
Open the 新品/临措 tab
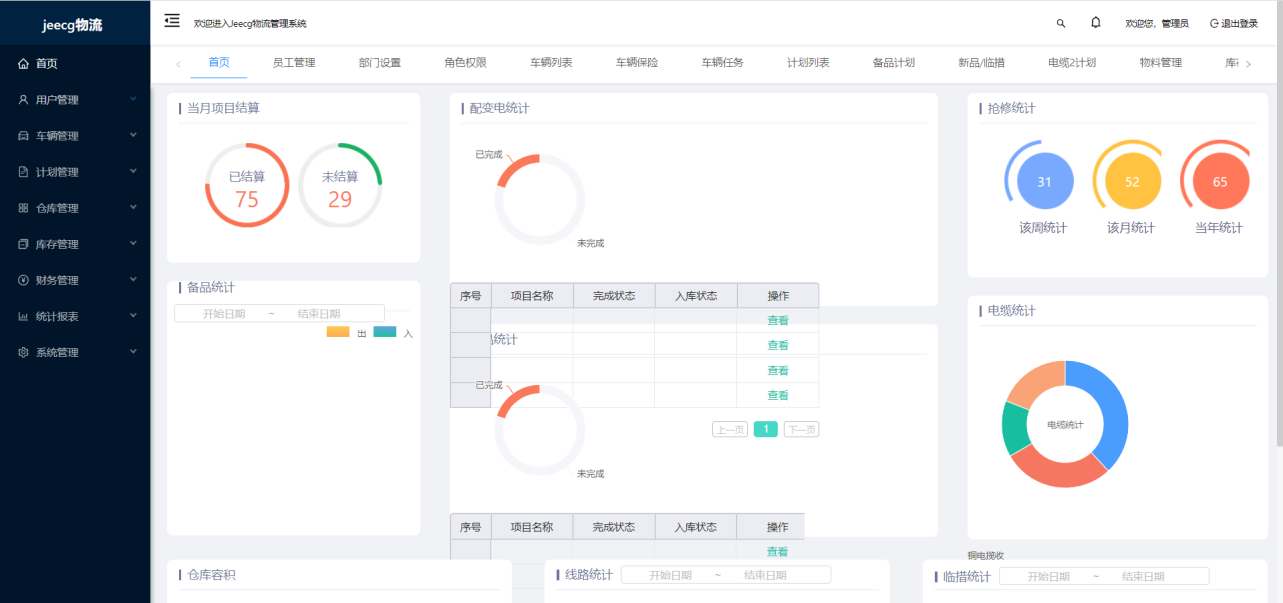tap(981, 62)
